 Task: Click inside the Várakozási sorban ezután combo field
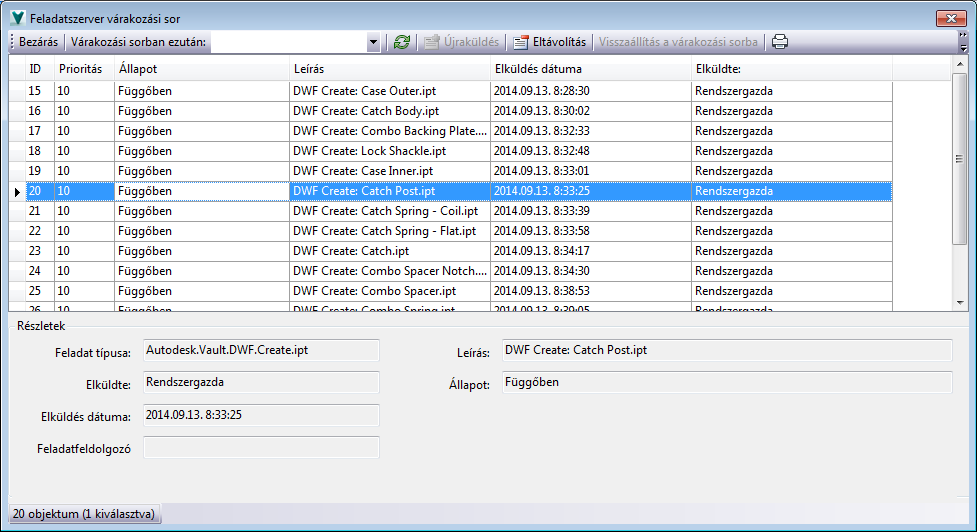pos(288,42)
